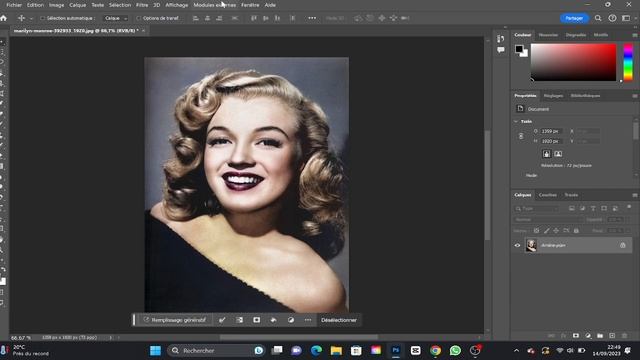Switch to the Couches tab
Viewport: 640px width, 360px height.
point(547,195)
